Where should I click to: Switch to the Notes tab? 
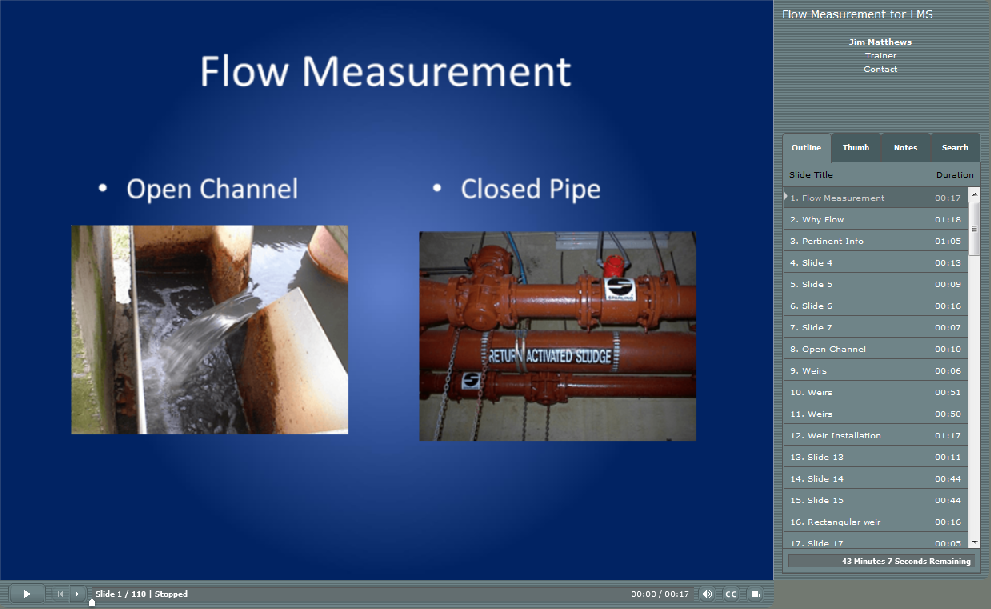(x=904, y=147)
